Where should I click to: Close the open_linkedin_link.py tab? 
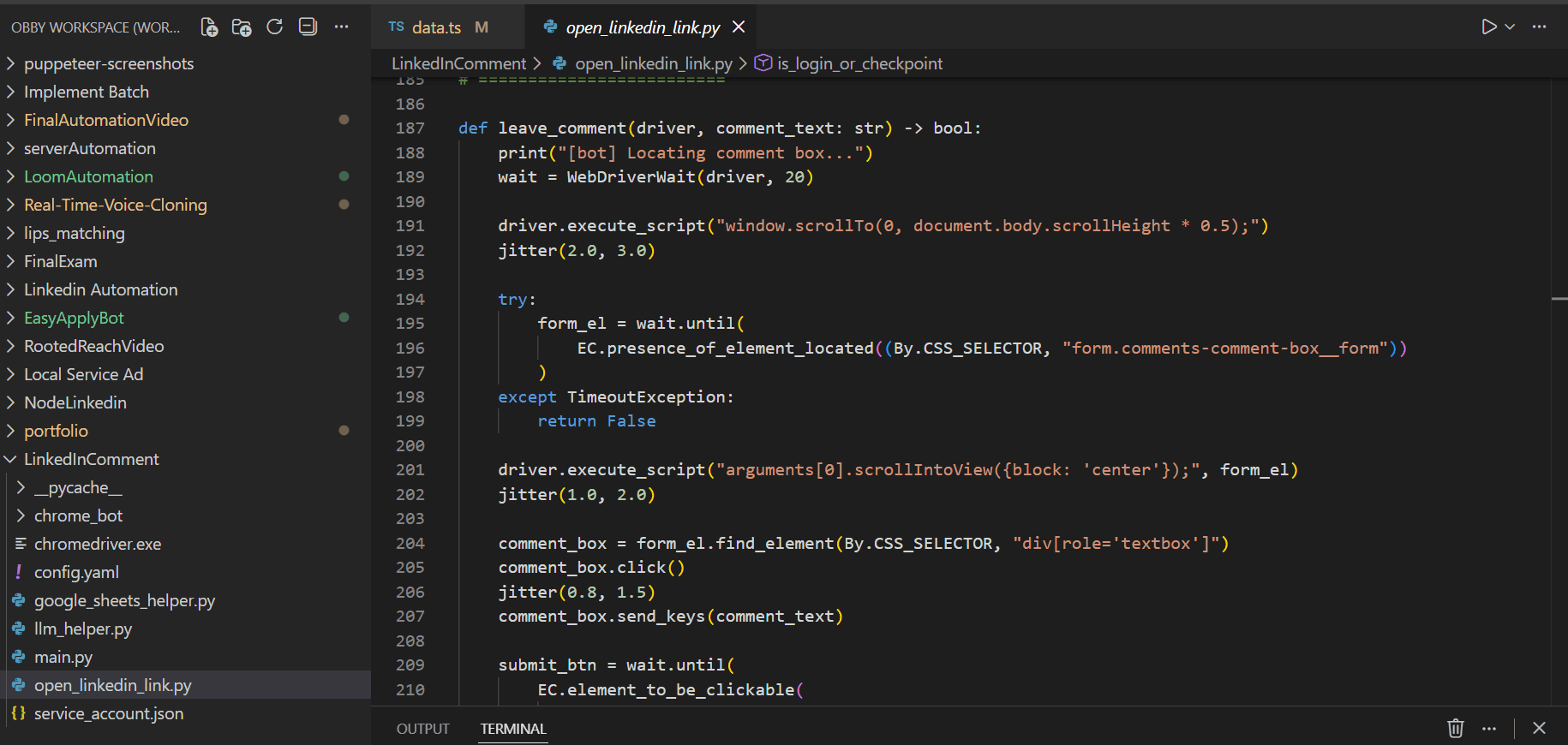point(739,27)
